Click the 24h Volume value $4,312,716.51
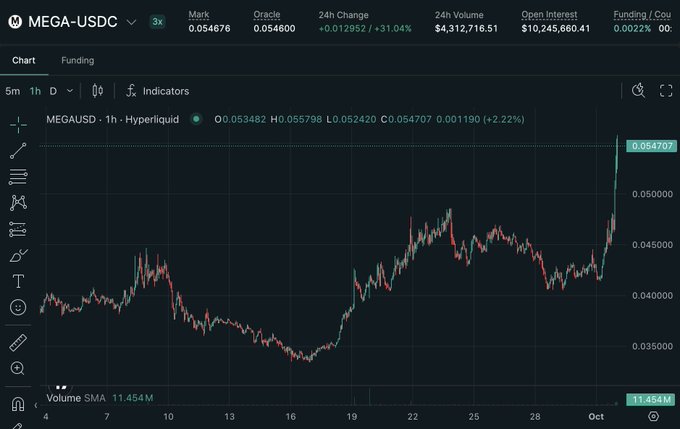 click(466, 29)
